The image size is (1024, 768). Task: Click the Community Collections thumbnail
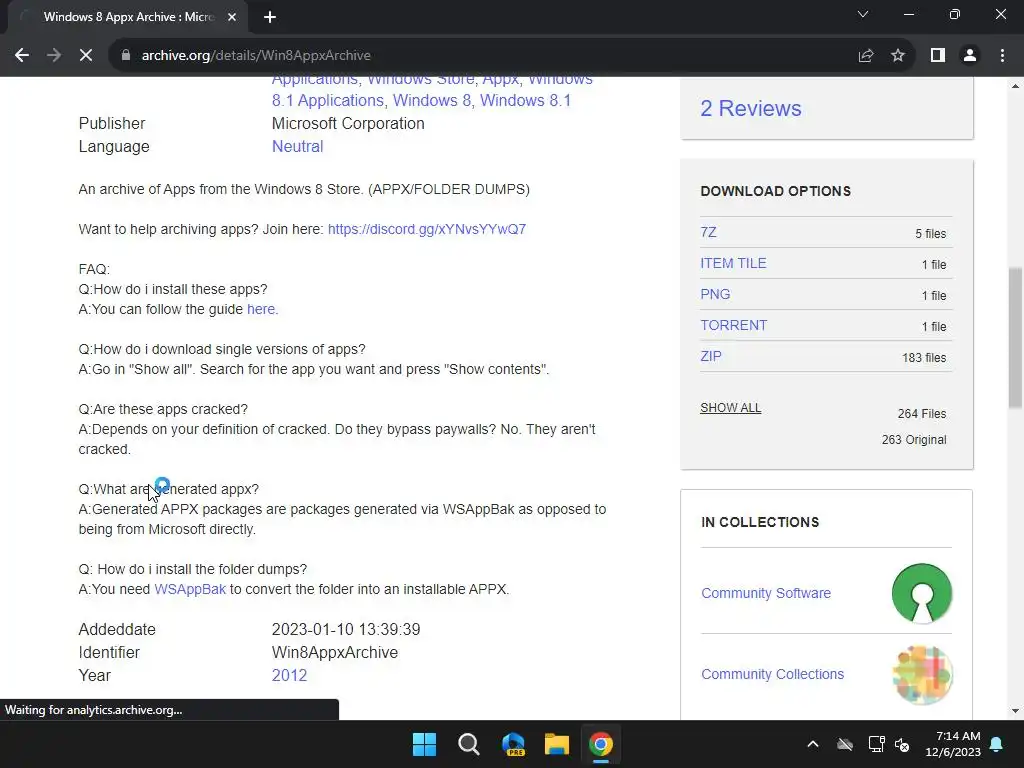point(921,674)
